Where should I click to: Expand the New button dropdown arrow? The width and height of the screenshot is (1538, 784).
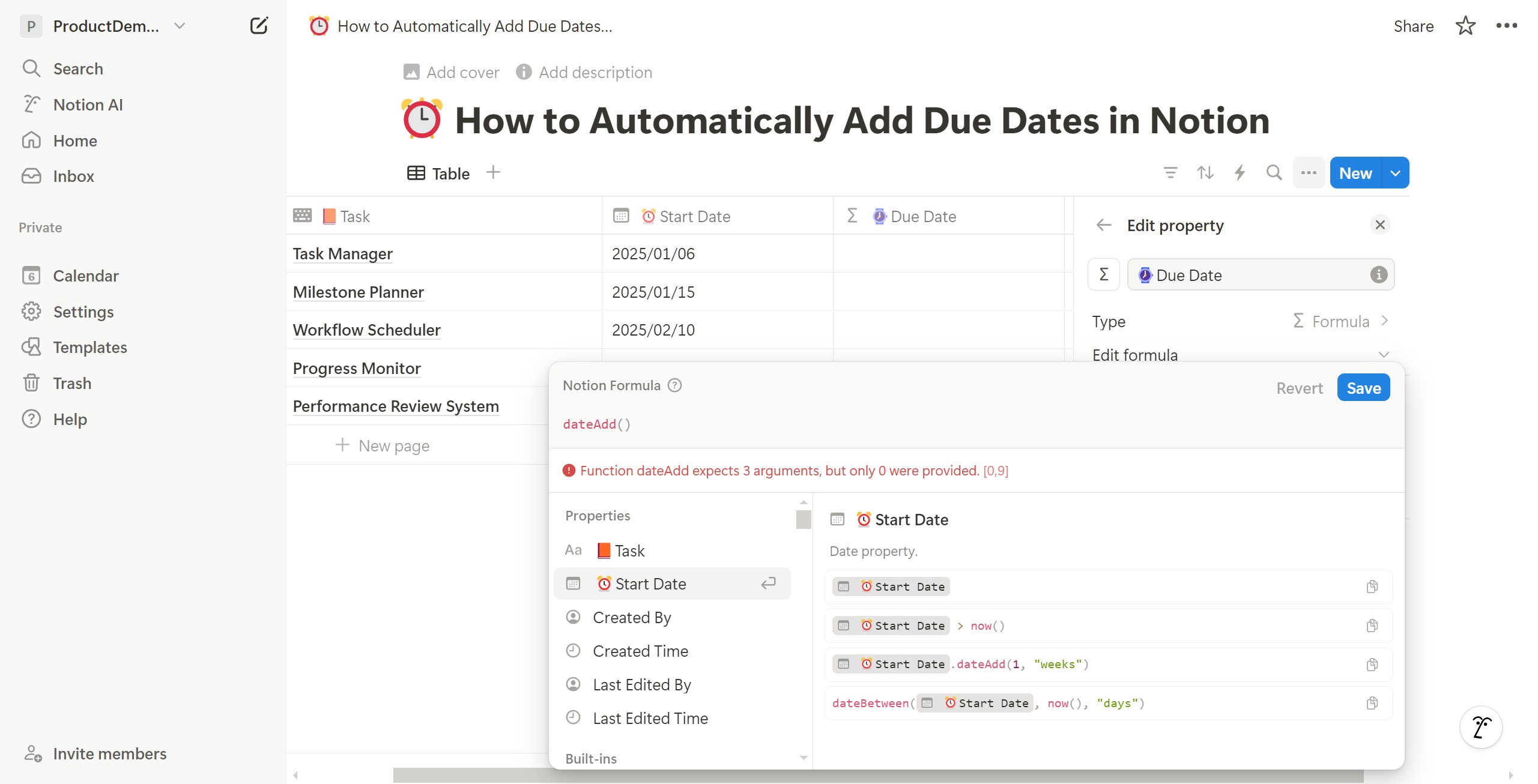tap(1395, 173)
